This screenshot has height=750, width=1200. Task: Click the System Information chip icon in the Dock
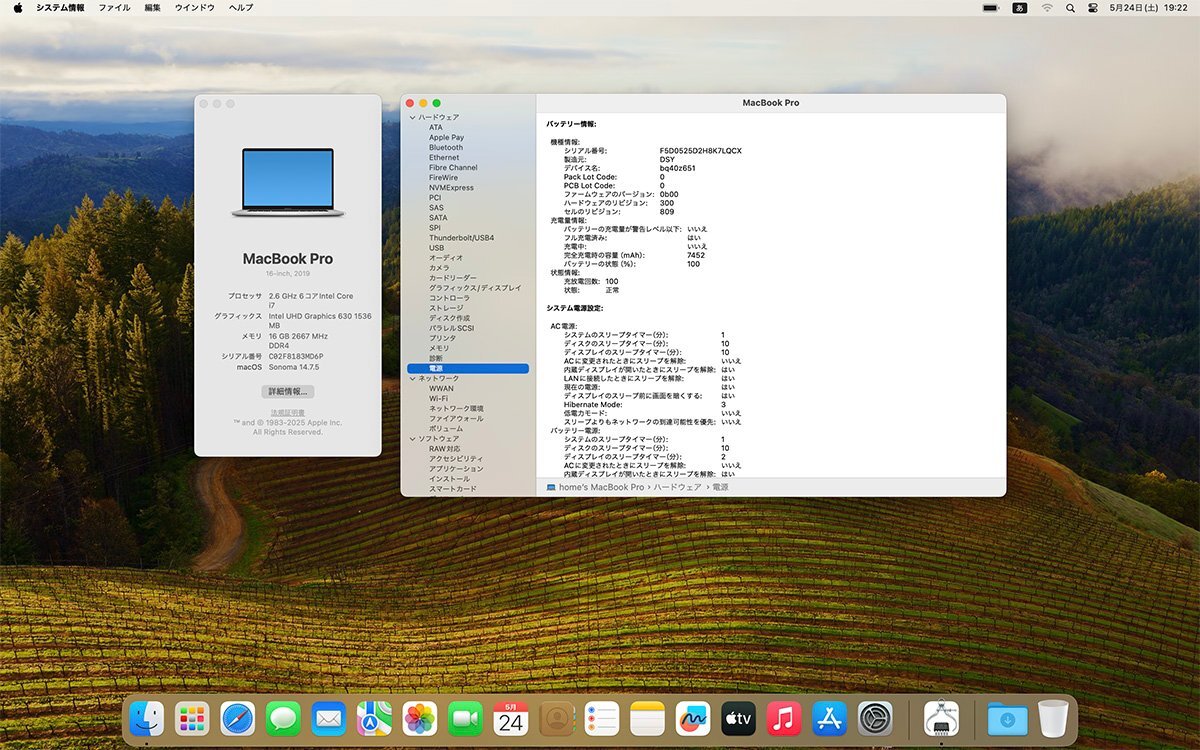[942, 718]
